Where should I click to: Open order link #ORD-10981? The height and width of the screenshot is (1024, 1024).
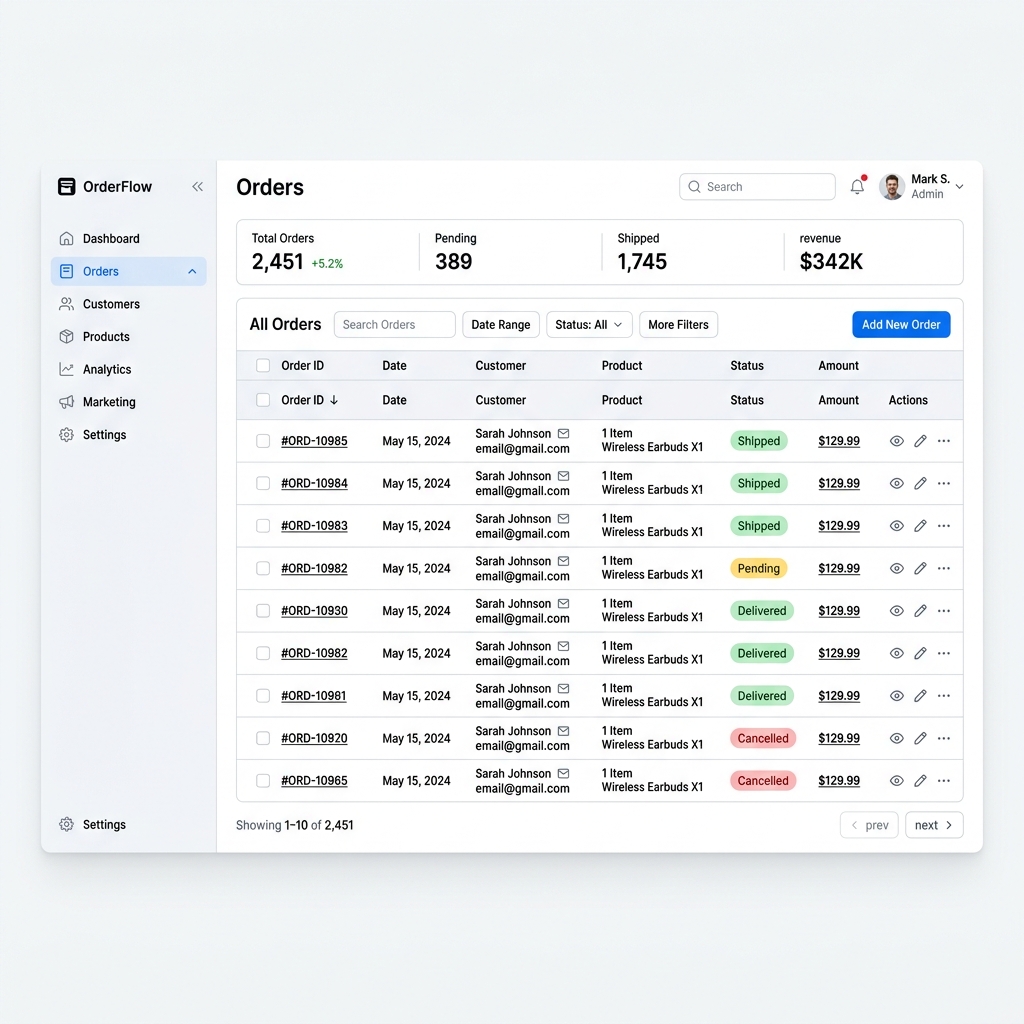[x=315, y=695]
